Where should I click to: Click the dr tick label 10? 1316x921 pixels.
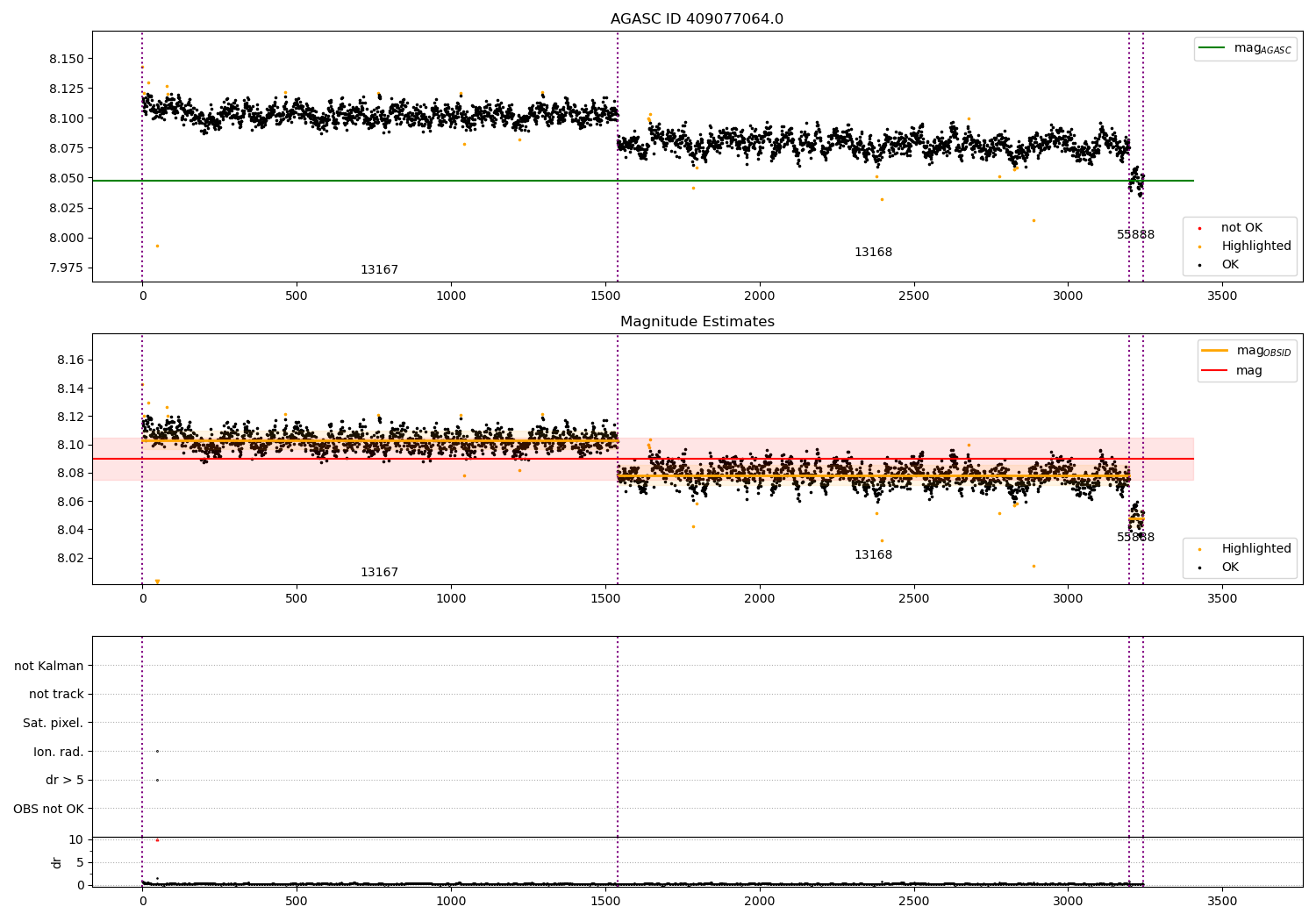click(76, 840)
